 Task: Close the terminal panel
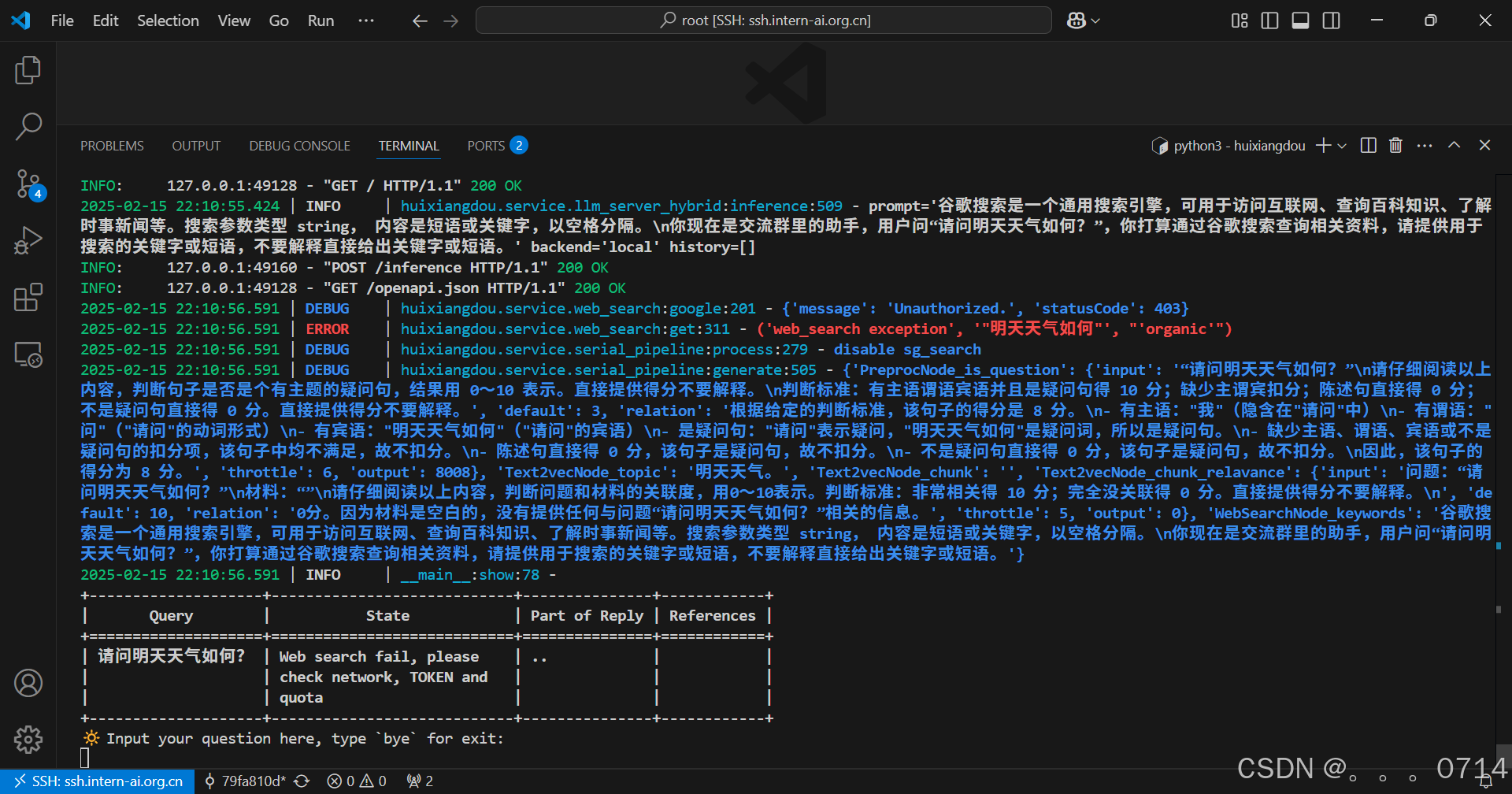[x=1484, y=146]
